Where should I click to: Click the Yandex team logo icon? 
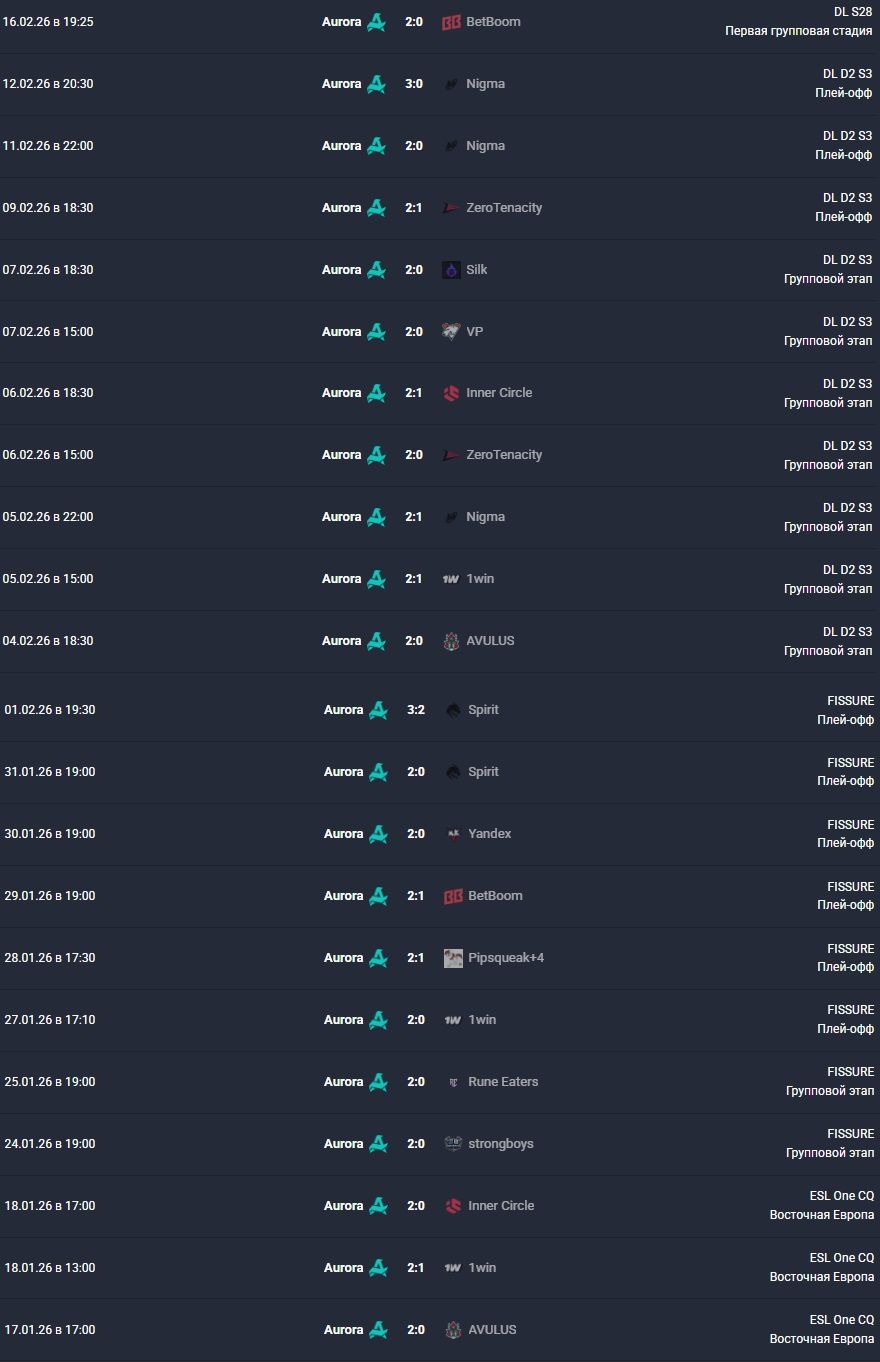click(x=453, y=834)
